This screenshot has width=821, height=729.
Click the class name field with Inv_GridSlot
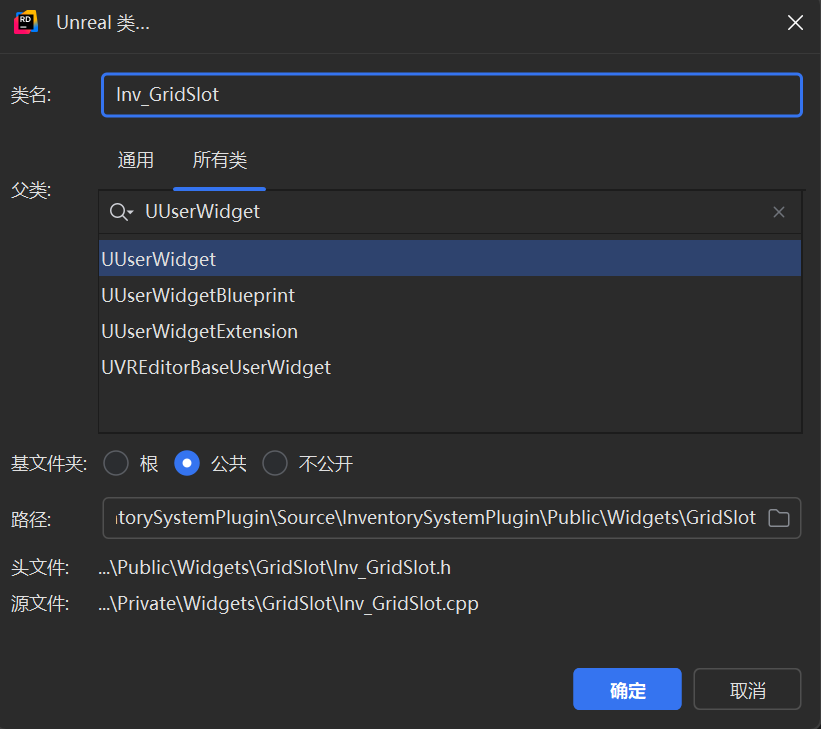451,95
